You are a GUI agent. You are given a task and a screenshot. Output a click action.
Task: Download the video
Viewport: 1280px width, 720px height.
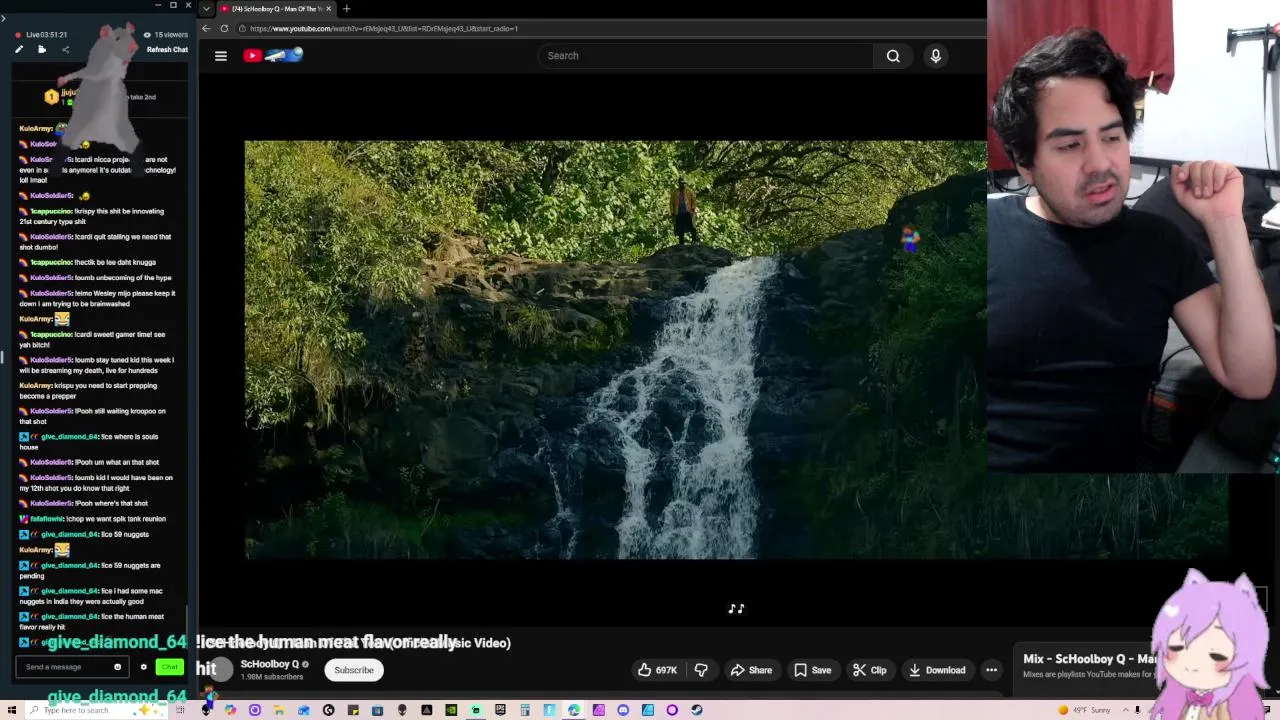pos(937,670)
